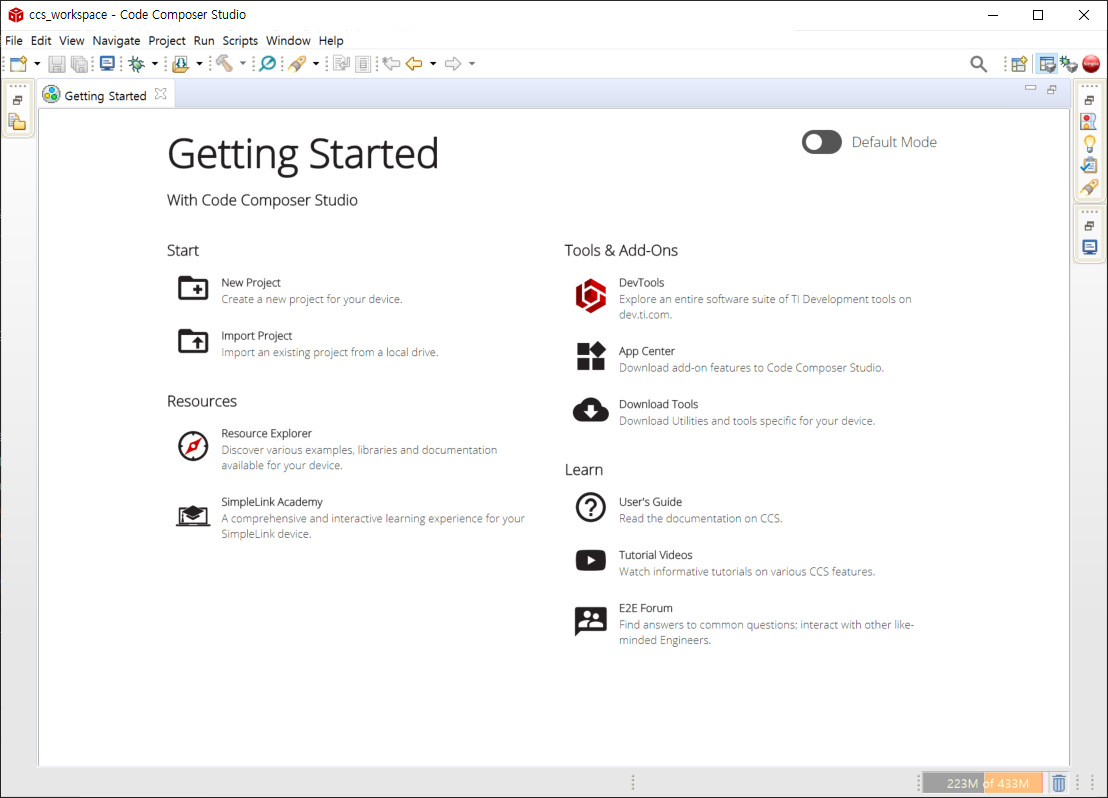Click the Load program folder icon
Image resolution: width=1108 pixels, height=798 pixels.
pos(181,64)
